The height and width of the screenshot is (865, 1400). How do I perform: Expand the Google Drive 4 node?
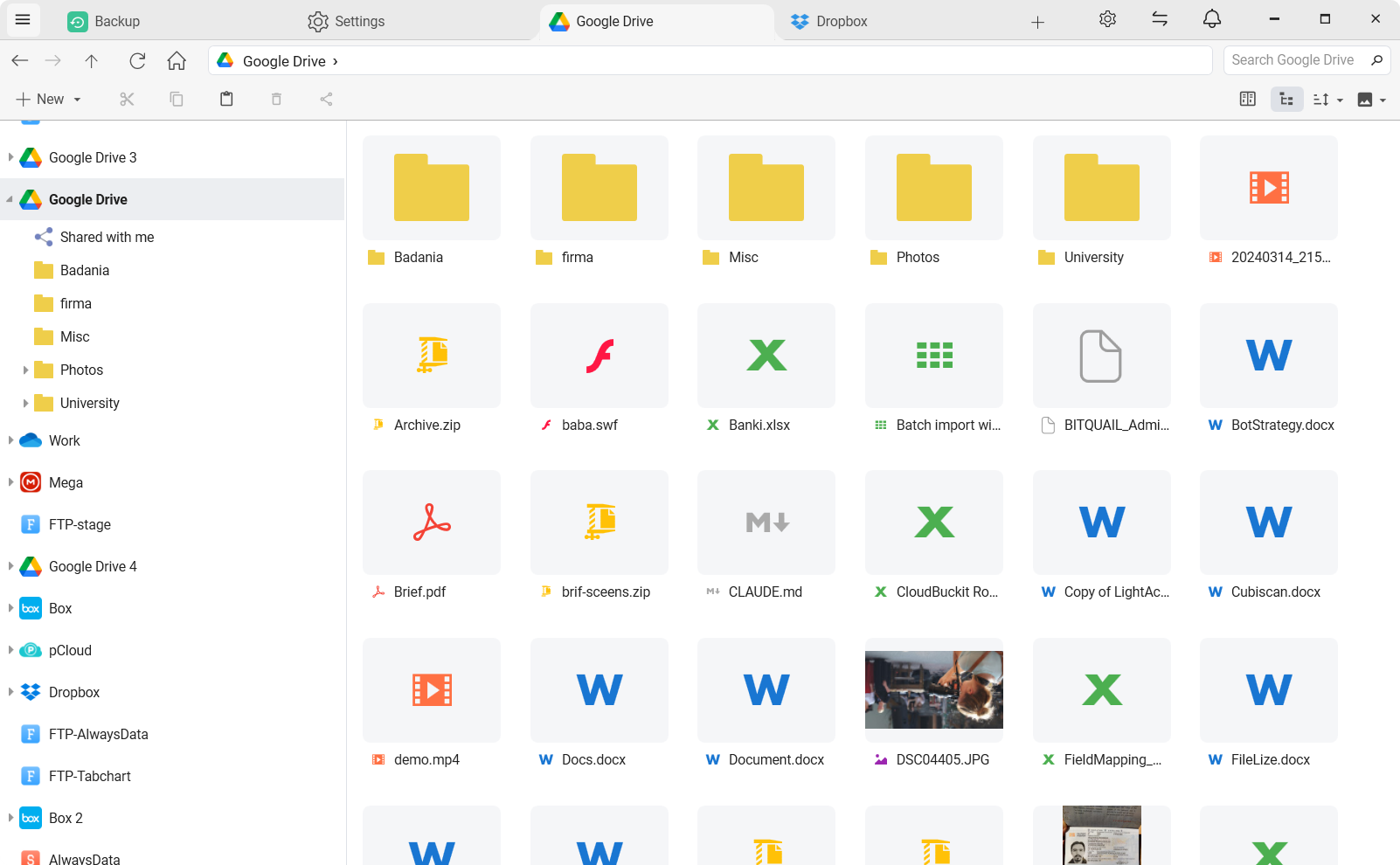pos(10,566)
